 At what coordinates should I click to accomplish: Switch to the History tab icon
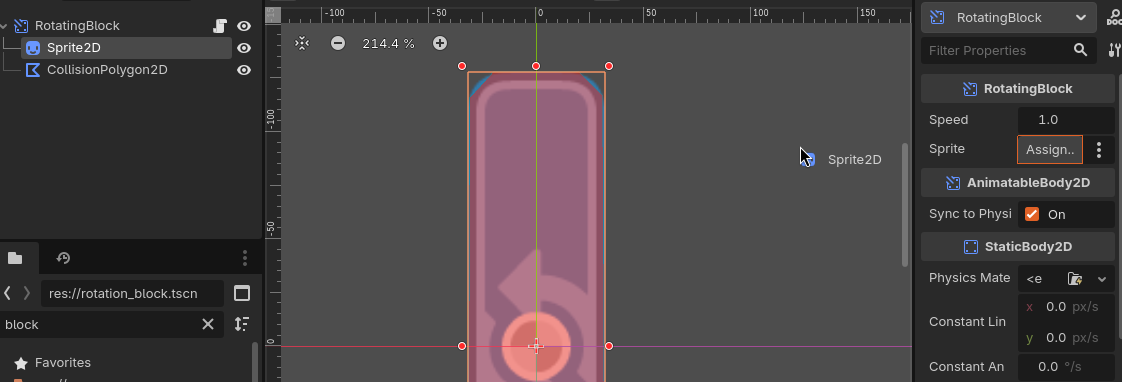63,258
